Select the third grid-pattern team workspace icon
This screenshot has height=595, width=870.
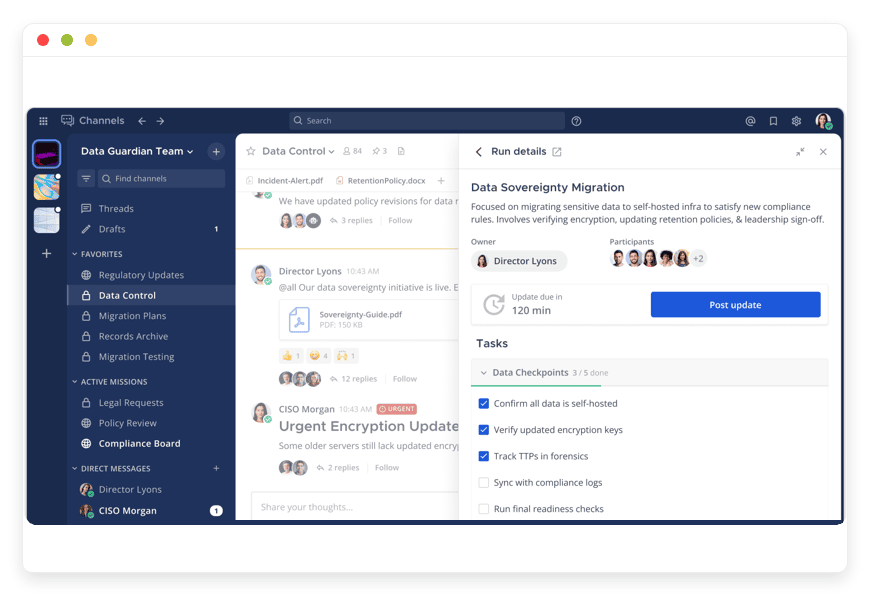(x=47, y=220)
